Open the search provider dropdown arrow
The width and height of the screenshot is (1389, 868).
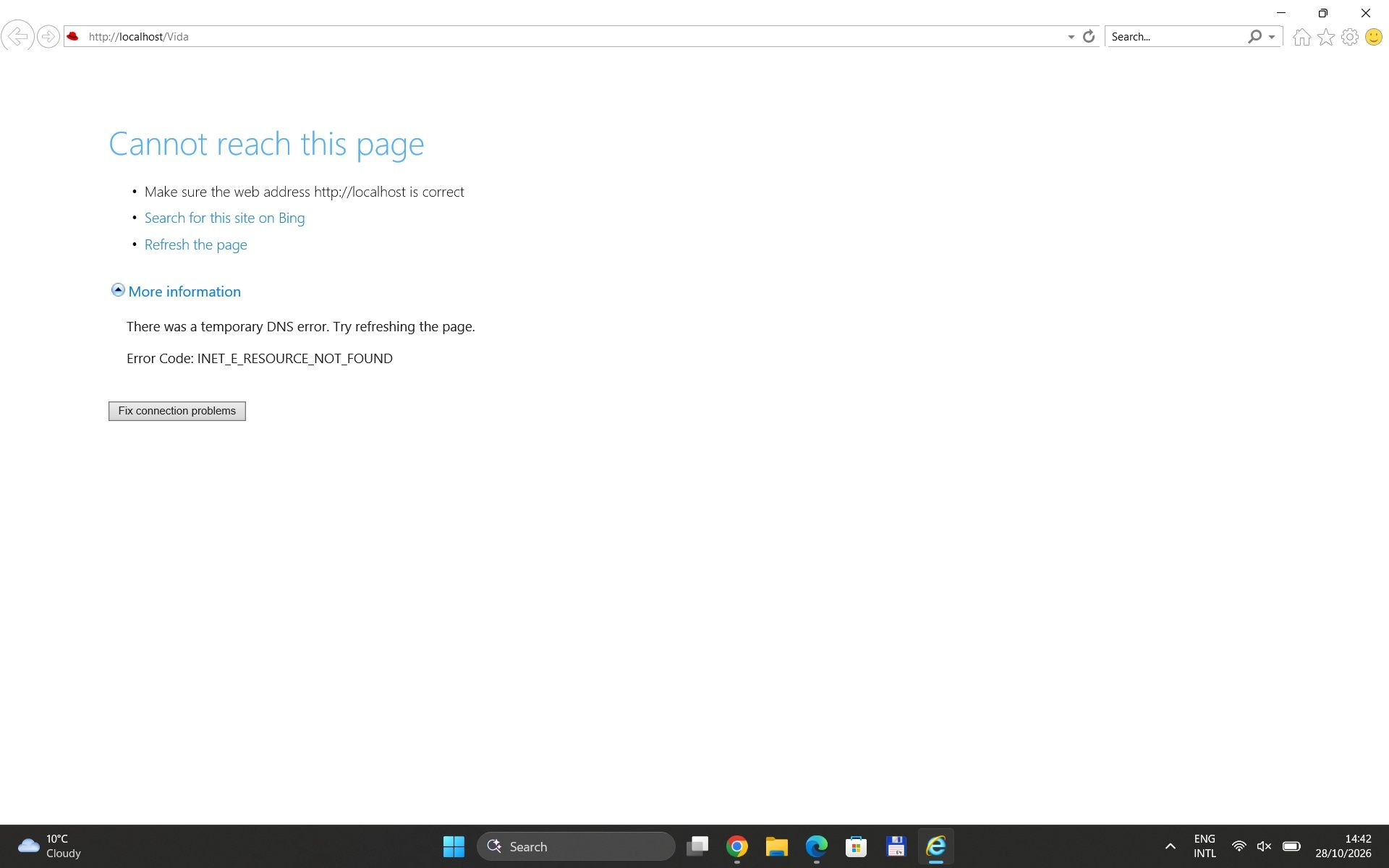click(x=1272, y=37)
